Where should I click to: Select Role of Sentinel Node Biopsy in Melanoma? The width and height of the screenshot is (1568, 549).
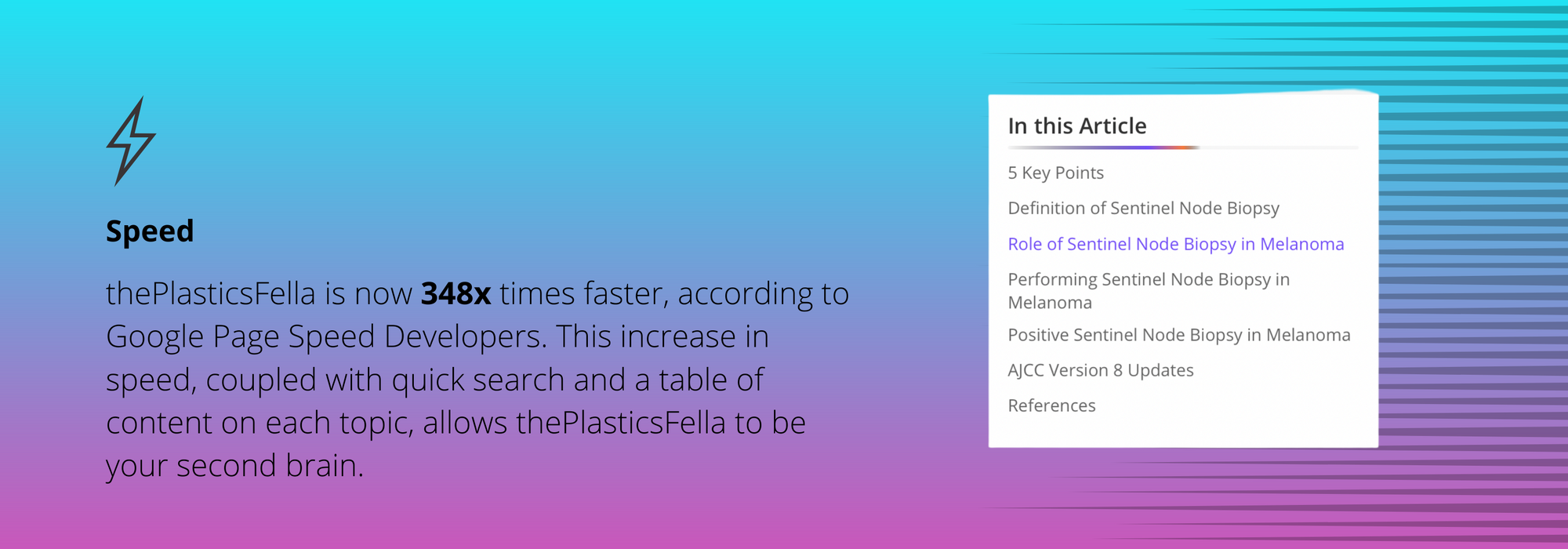(x=1175, y=245)
